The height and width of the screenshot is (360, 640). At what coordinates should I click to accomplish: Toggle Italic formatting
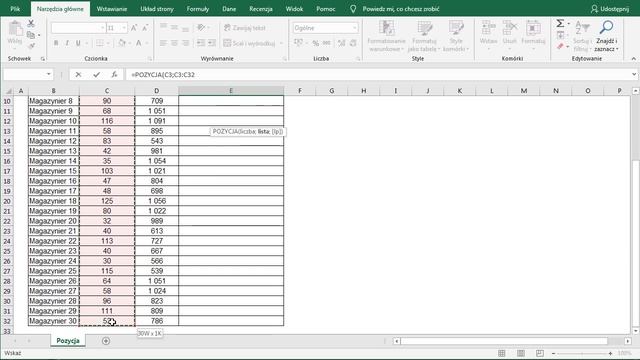(67, 43)
